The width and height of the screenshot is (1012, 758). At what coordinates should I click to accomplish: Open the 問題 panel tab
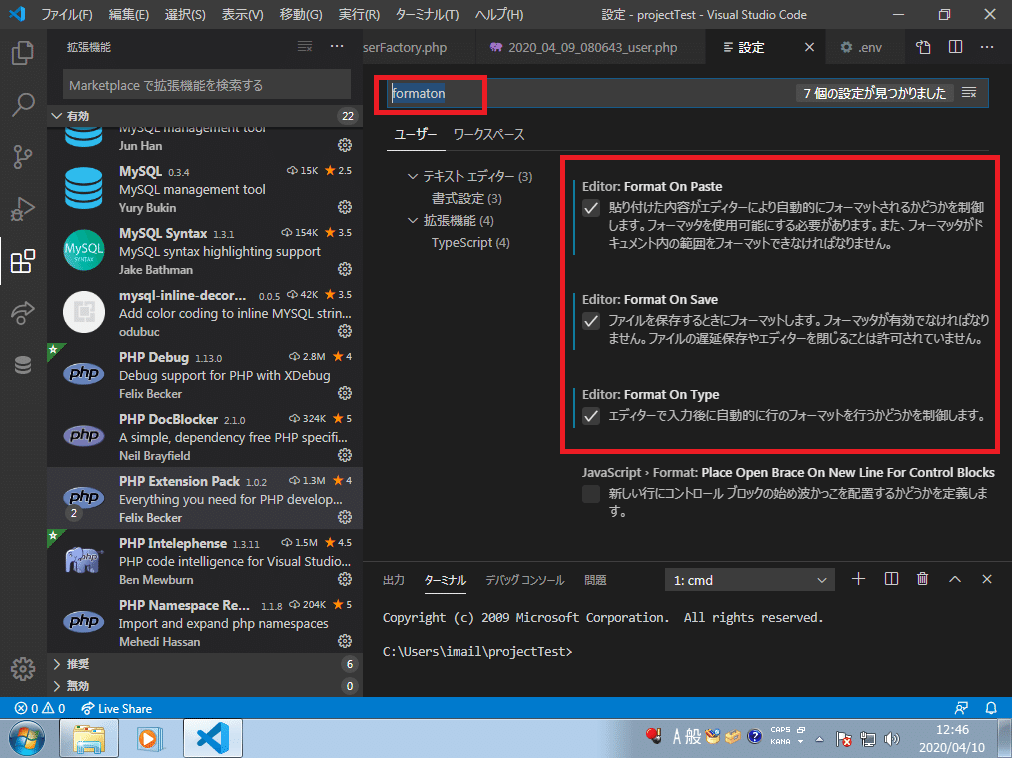coord(595,580)
